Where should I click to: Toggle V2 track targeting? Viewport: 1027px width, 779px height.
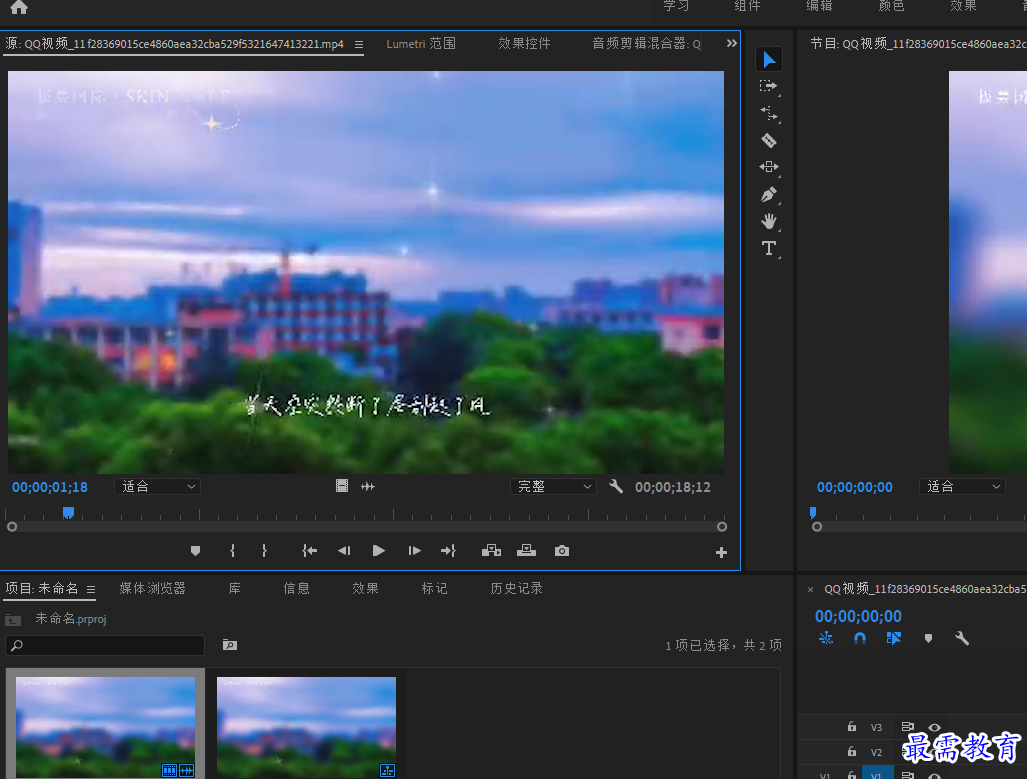click(x=876, y=752)
